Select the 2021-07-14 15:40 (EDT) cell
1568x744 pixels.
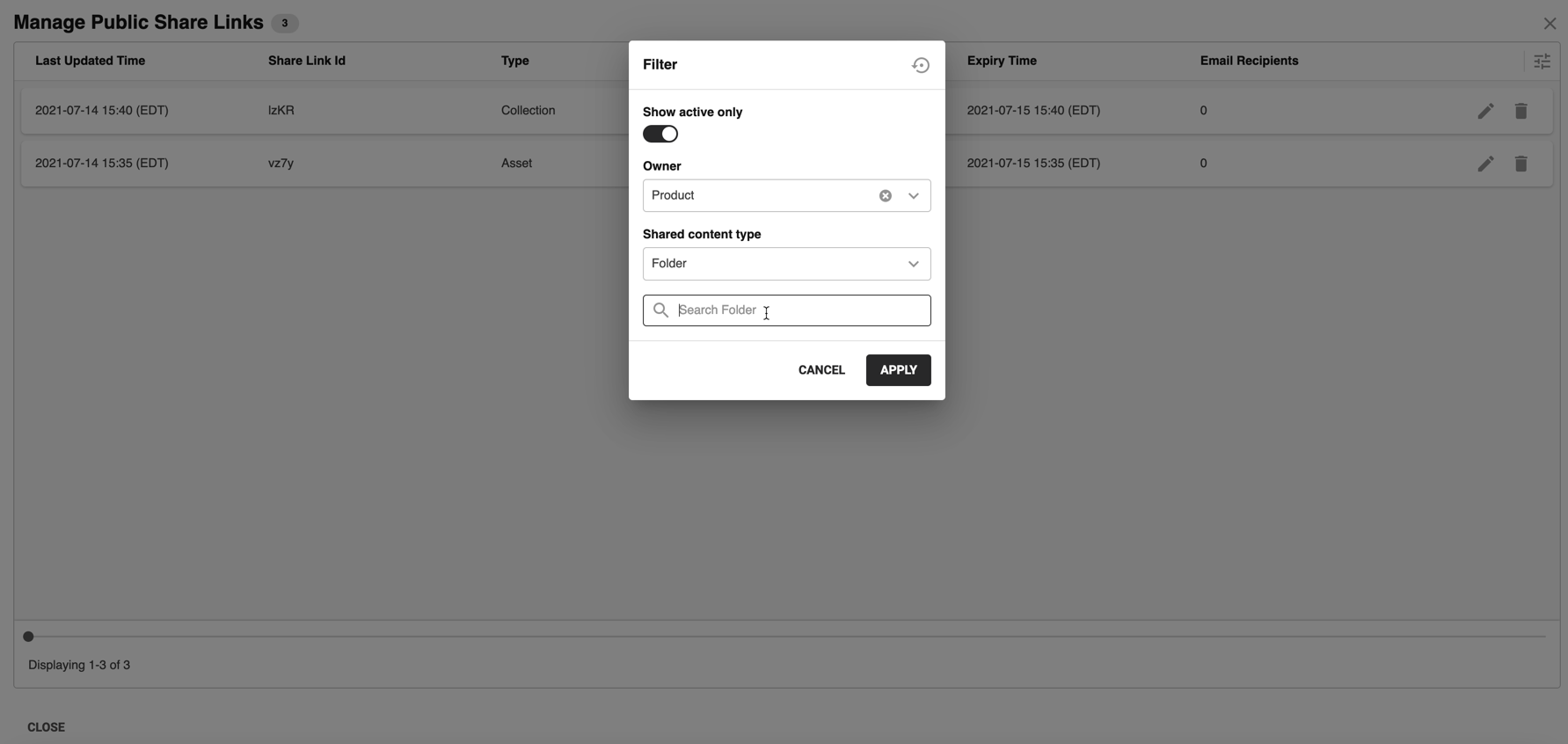[x=102, y=111]
